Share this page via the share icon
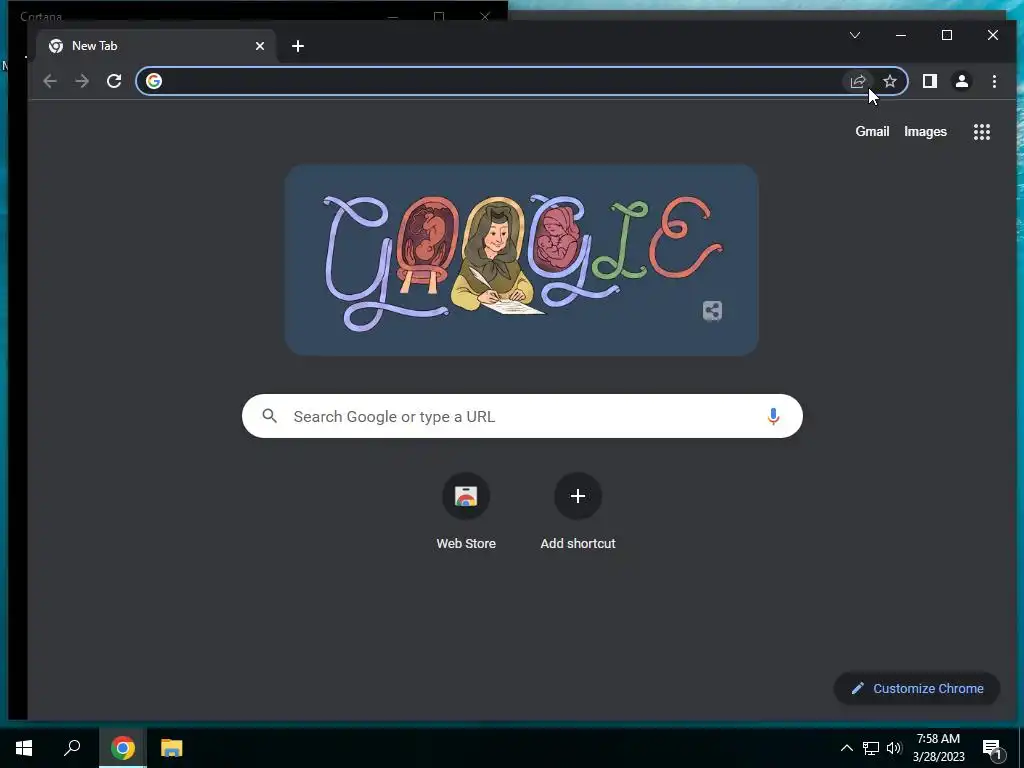The width and height of the screenshot is (1024, 768). (x=857, y=81)
